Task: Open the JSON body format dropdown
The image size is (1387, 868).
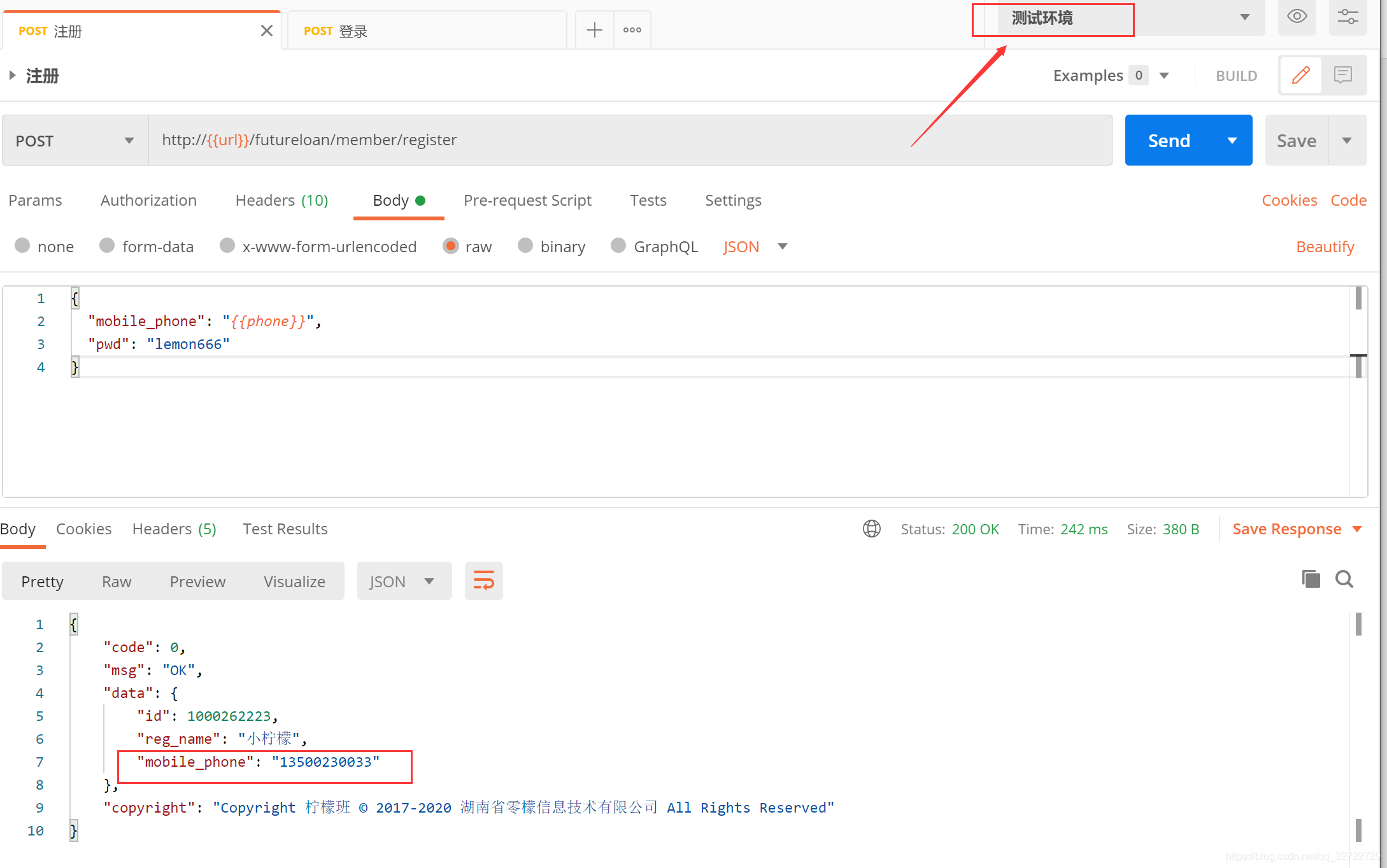Action: pos(755,246)
